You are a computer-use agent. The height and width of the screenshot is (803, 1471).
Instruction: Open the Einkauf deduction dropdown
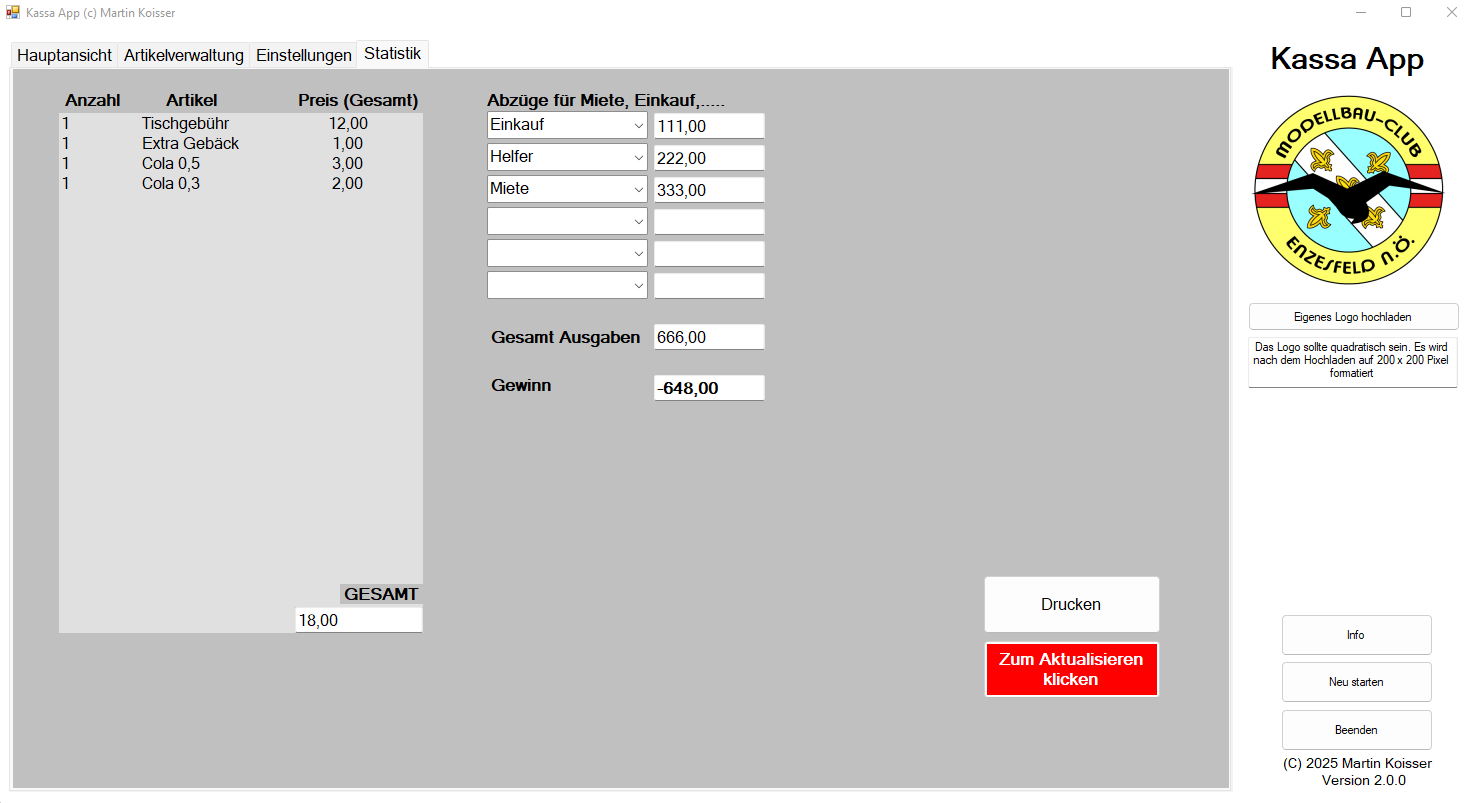pyautogui.click(x=639, y=126)
